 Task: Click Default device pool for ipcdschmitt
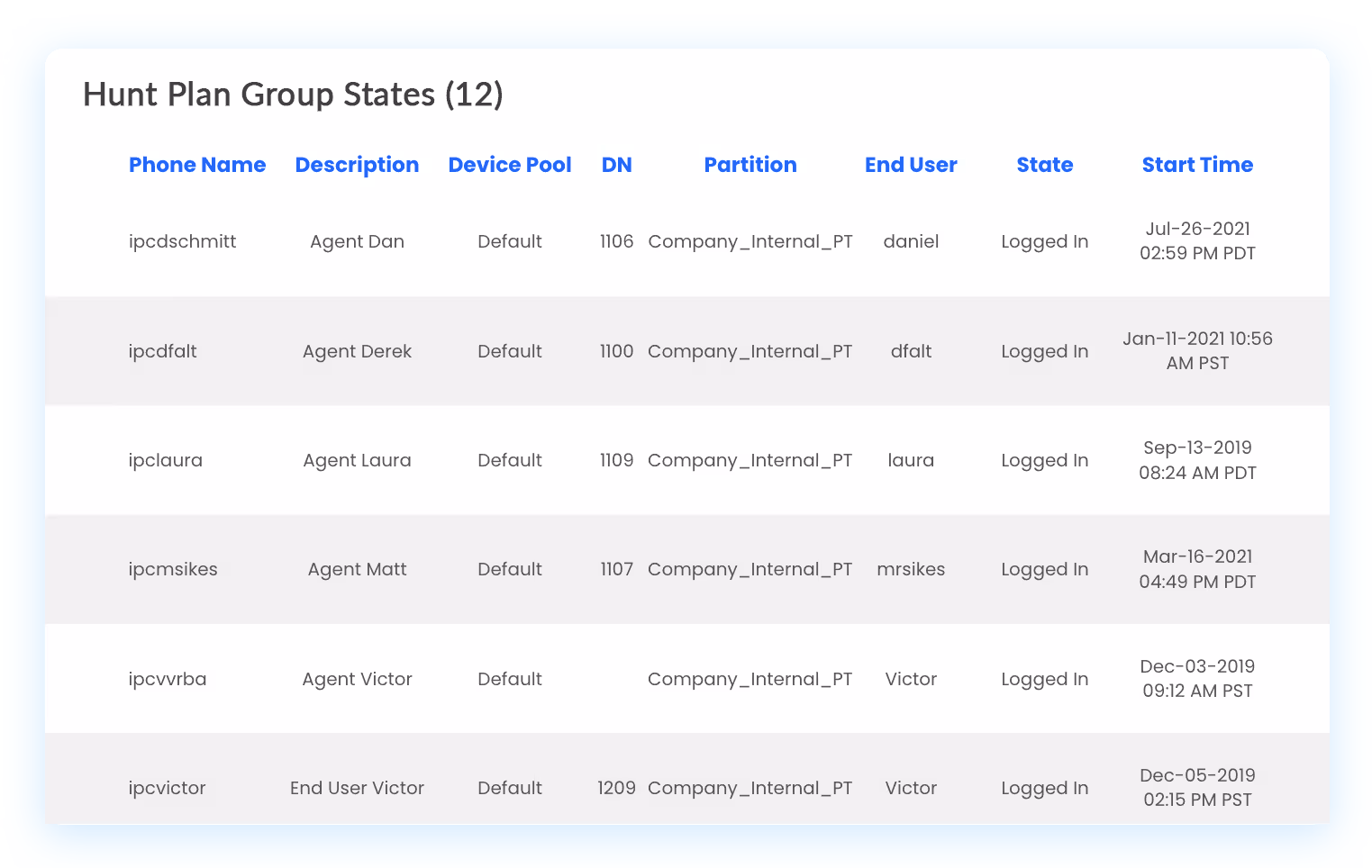pyautogui.click(x=510, y=241)
